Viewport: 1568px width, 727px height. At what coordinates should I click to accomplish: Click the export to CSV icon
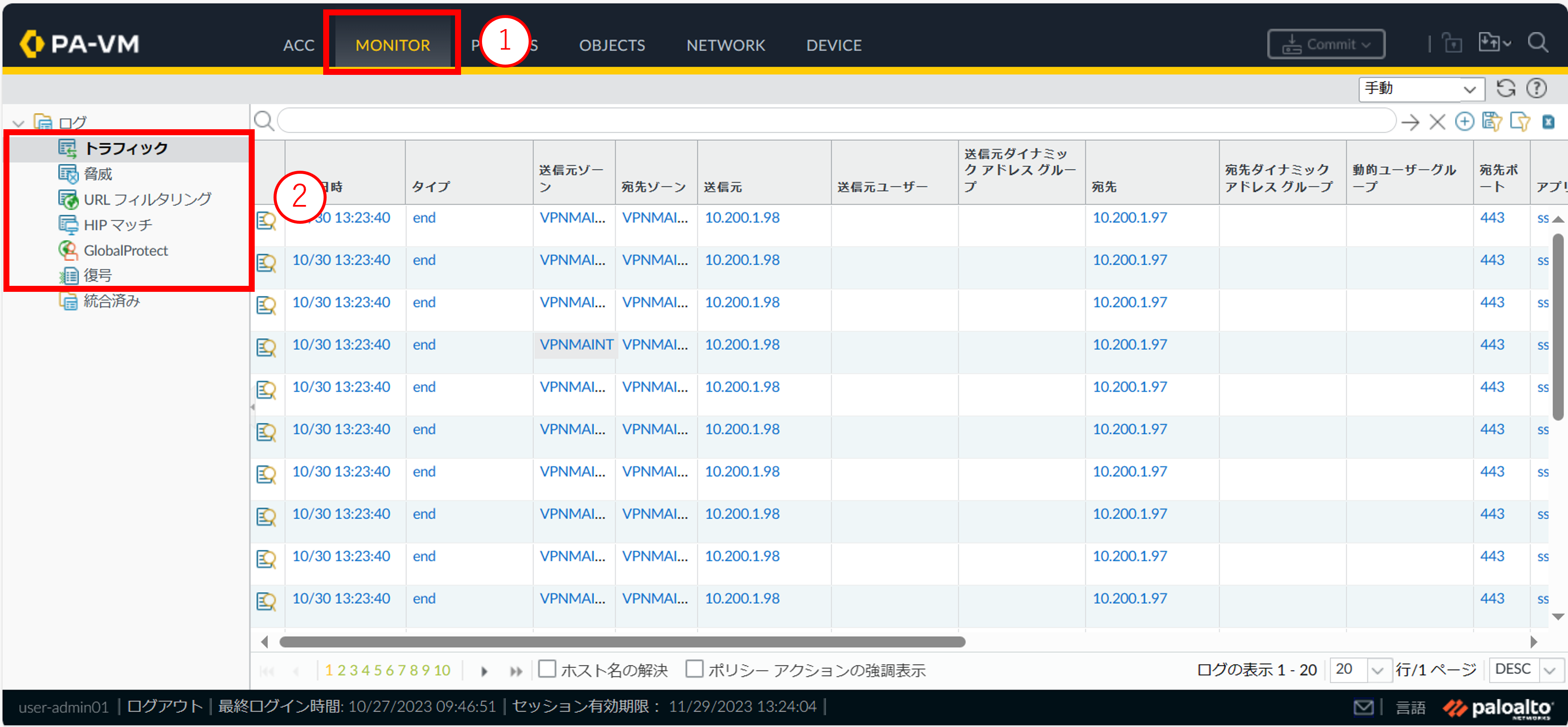pos(1548,122)
